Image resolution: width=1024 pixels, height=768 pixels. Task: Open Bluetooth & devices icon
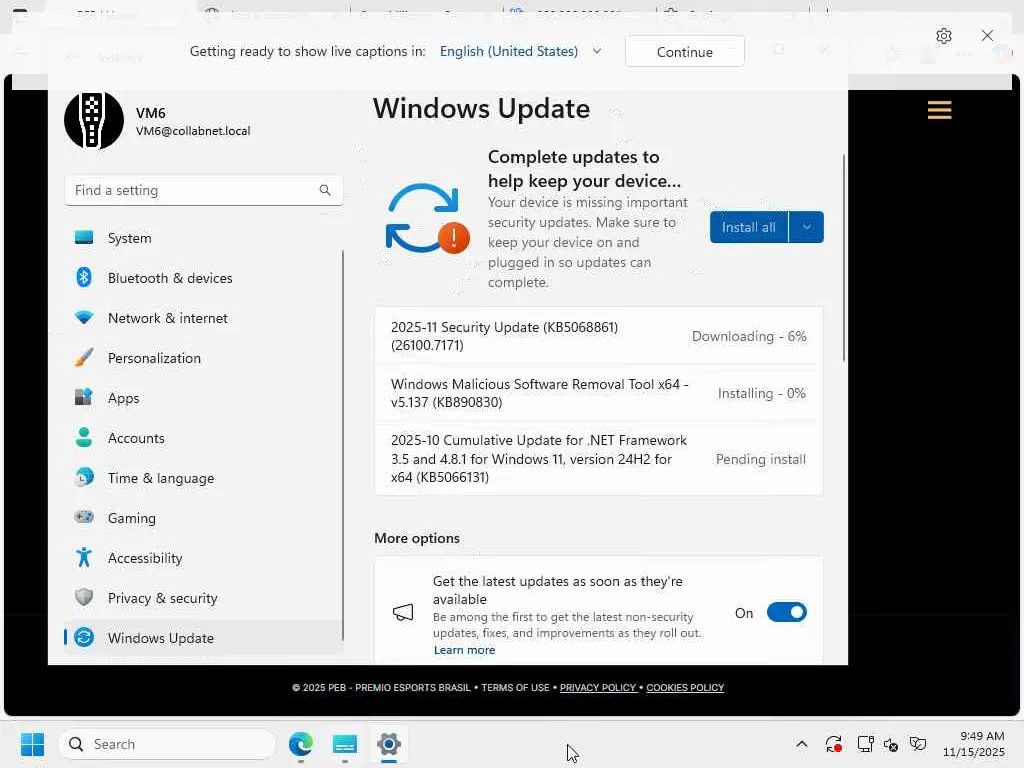84,278
